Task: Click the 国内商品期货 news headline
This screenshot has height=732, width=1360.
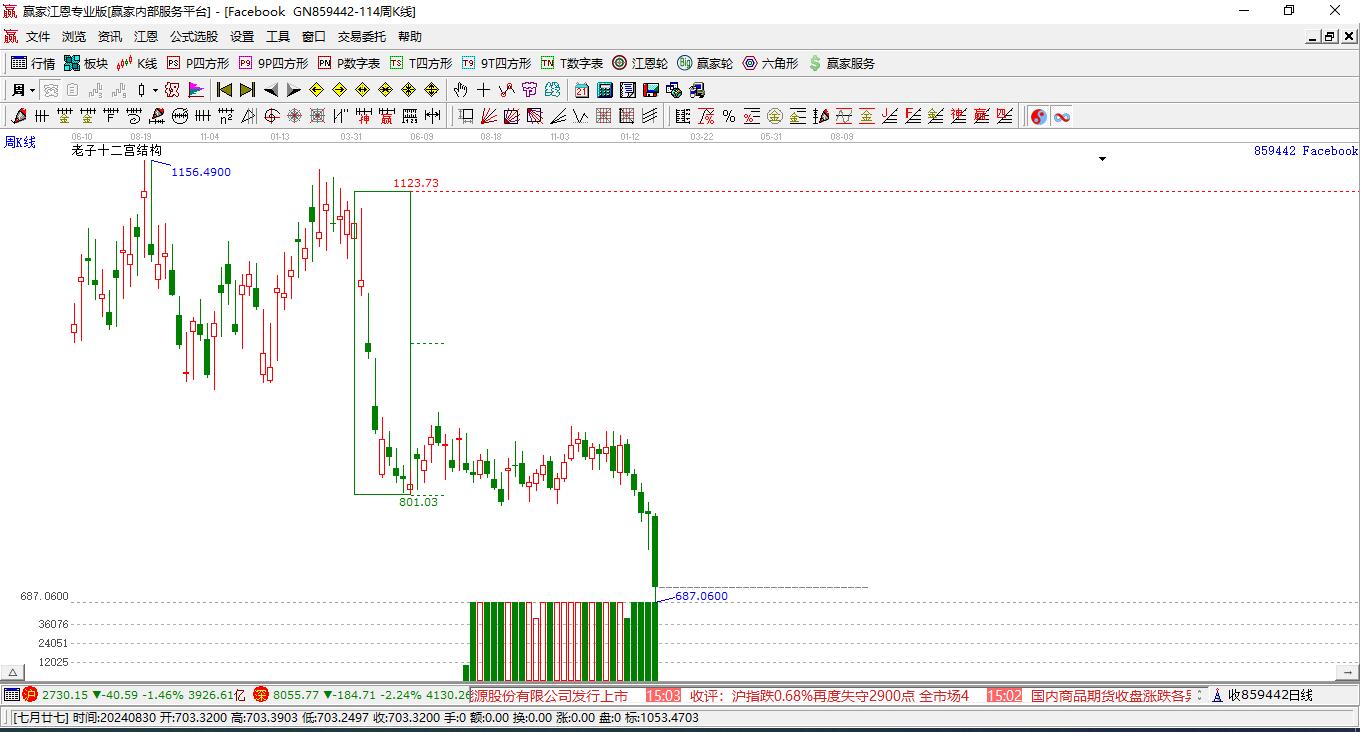Action: (1112, 695)
